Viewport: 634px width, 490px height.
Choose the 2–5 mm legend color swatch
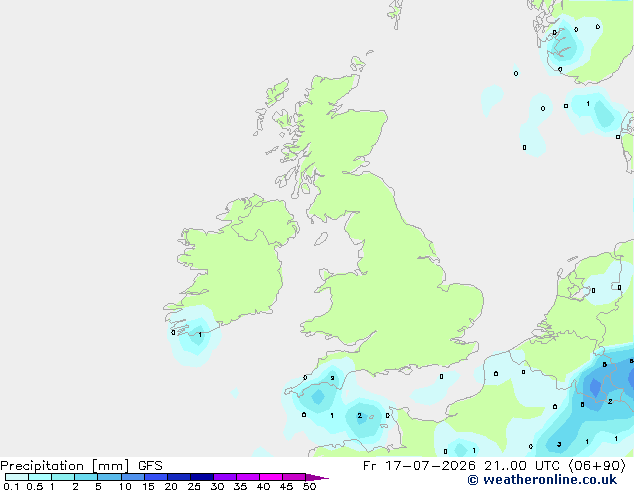[x=86, y=477]
